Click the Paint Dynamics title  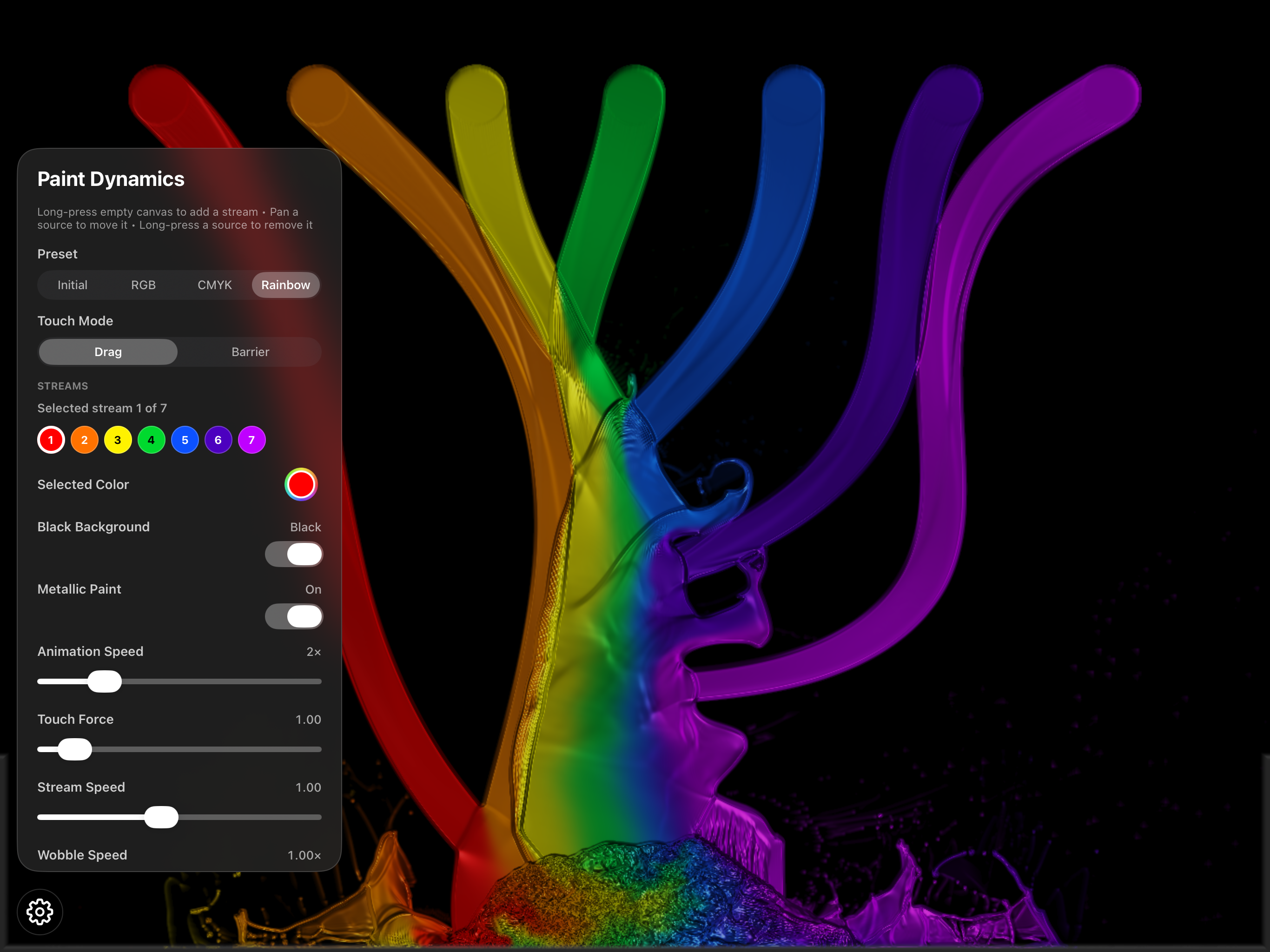(x=111, y=179)
